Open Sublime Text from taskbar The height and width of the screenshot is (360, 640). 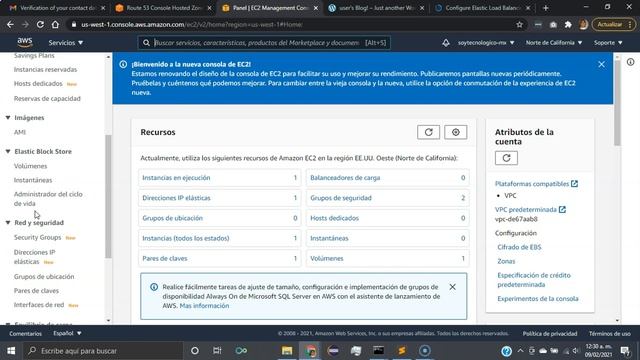tap(402, 351)
